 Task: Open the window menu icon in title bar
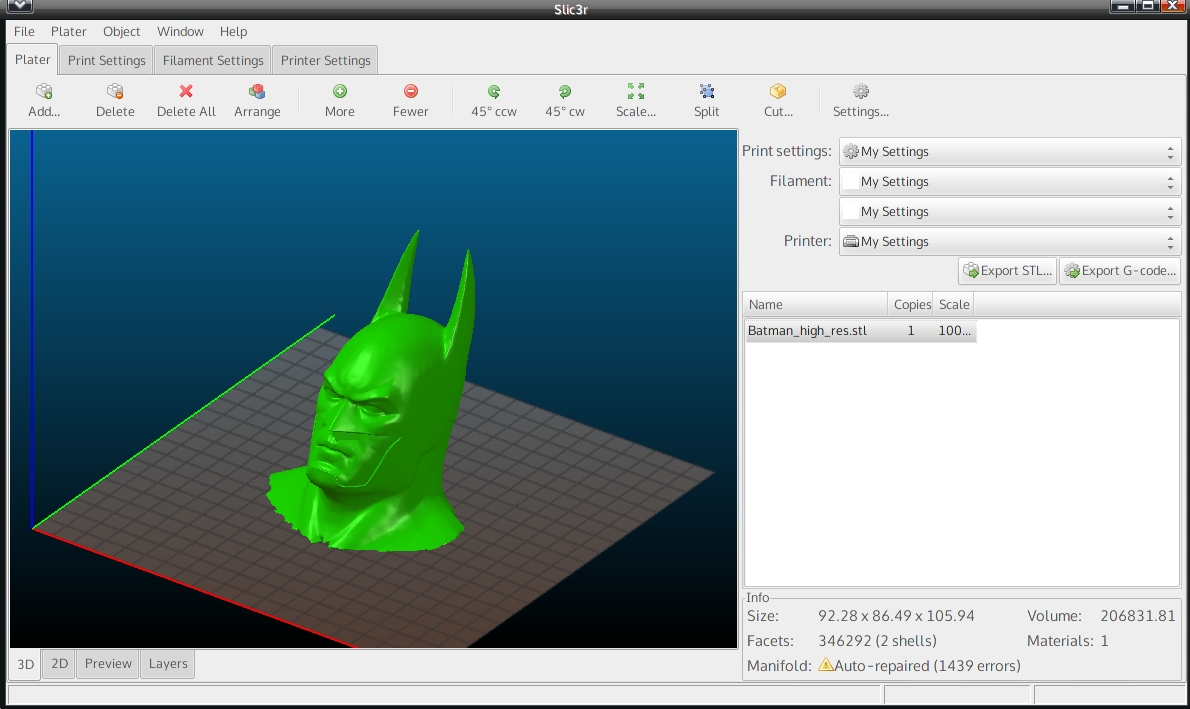point(19,7)
